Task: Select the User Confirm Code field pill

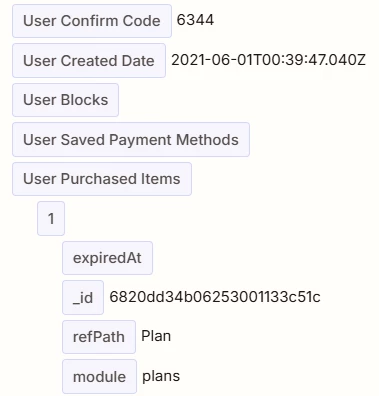Action: 92,21
